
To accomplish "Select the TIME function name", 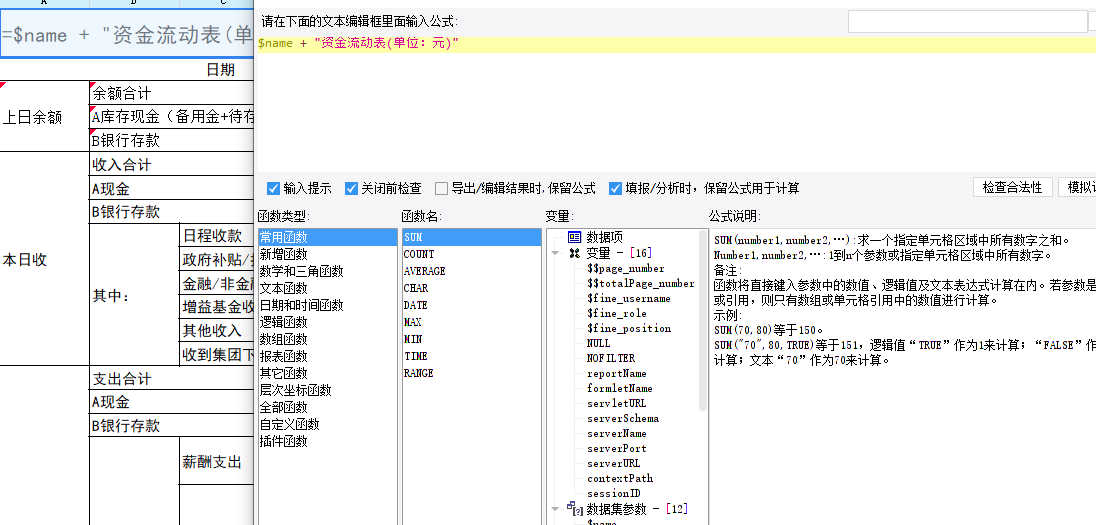I will 472,357.
